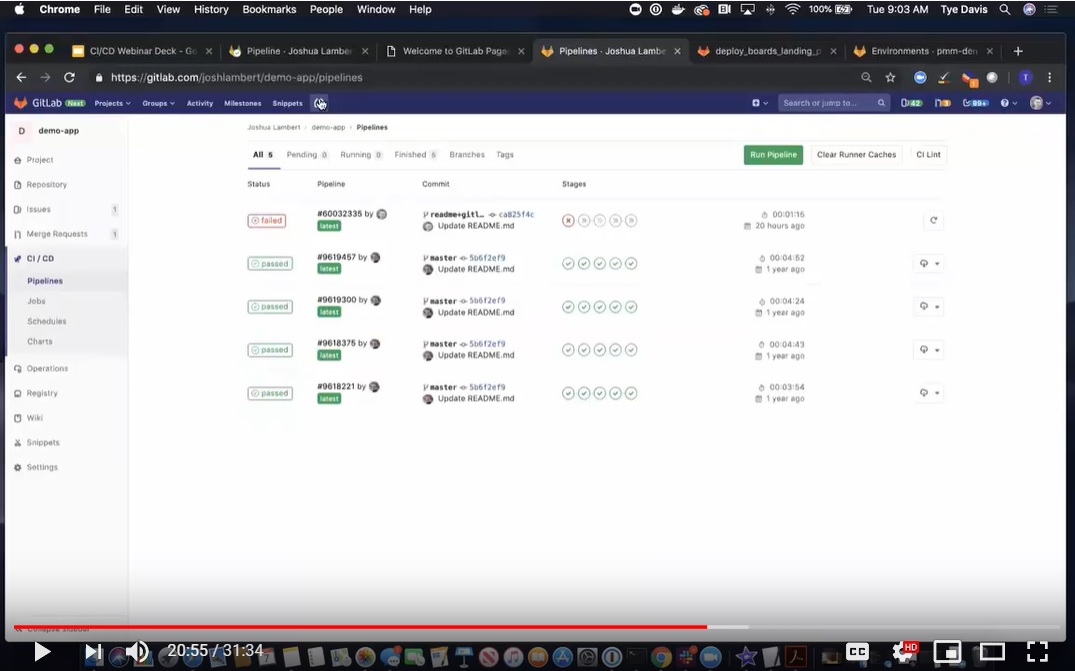The image size is (1075, 671).
Task: Expand the Projects dropdown in the navbar
Action: pyautogui.click(x=112, y=103)
